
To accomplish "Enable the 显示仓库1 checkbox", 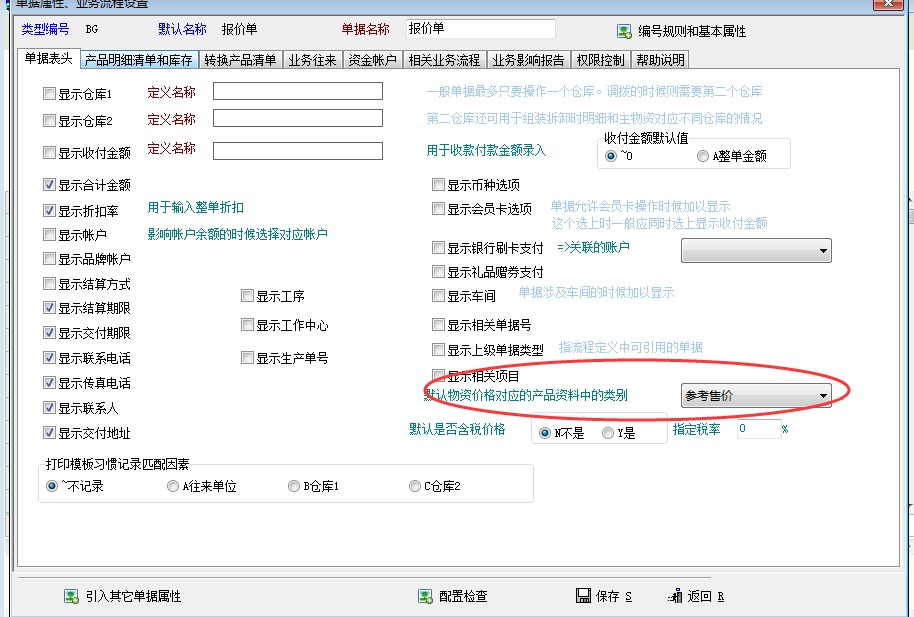I will coord(49,94).
